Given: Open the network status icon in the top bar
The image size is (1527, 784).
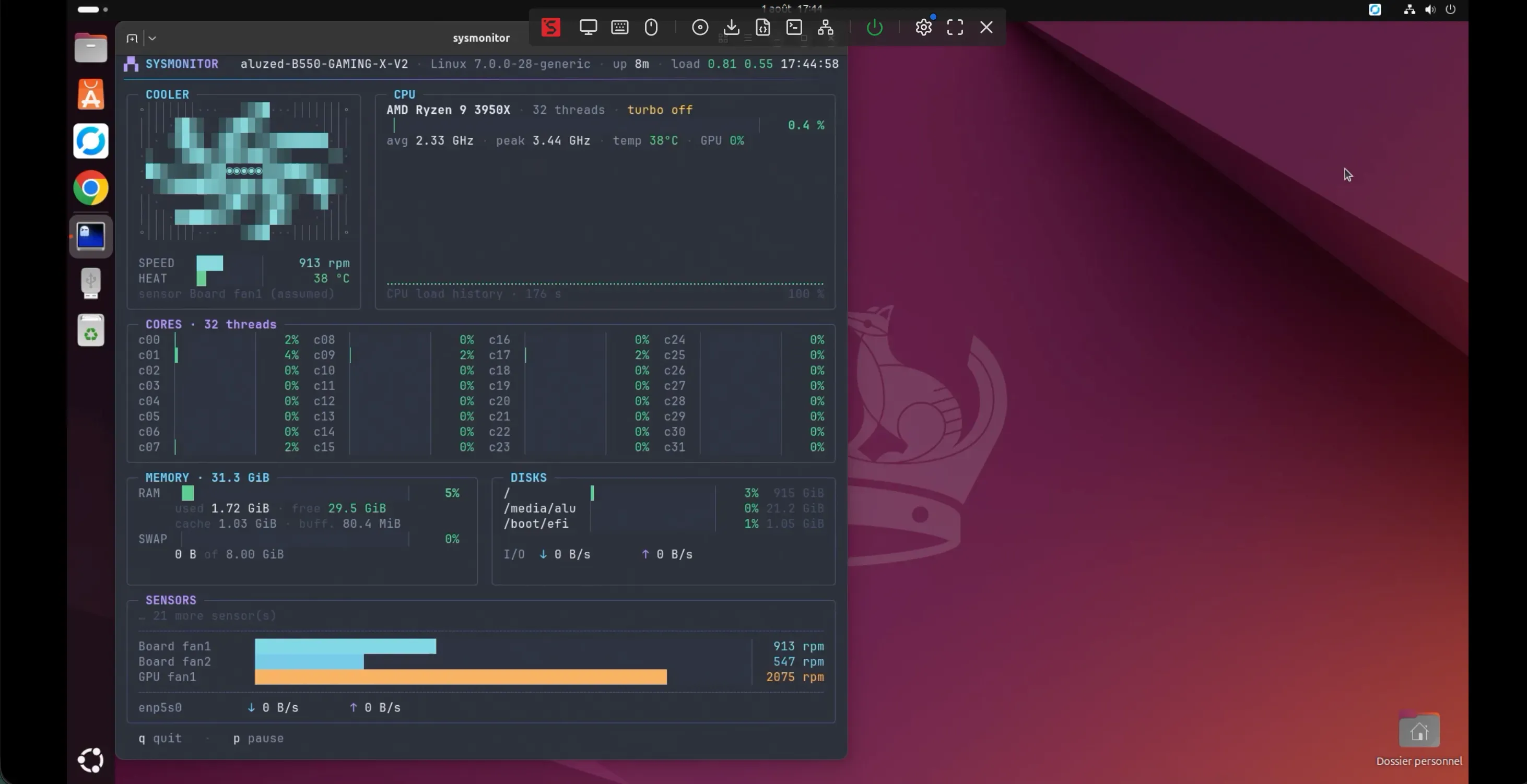Looking at the screenshot, I should coord(1409,9).
